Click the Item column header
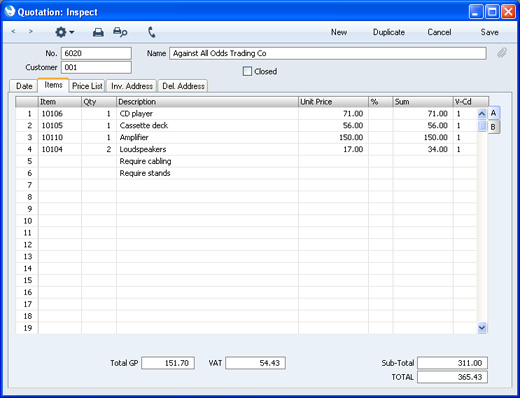Viewport: 520px width, 398px height. (60, 102)
